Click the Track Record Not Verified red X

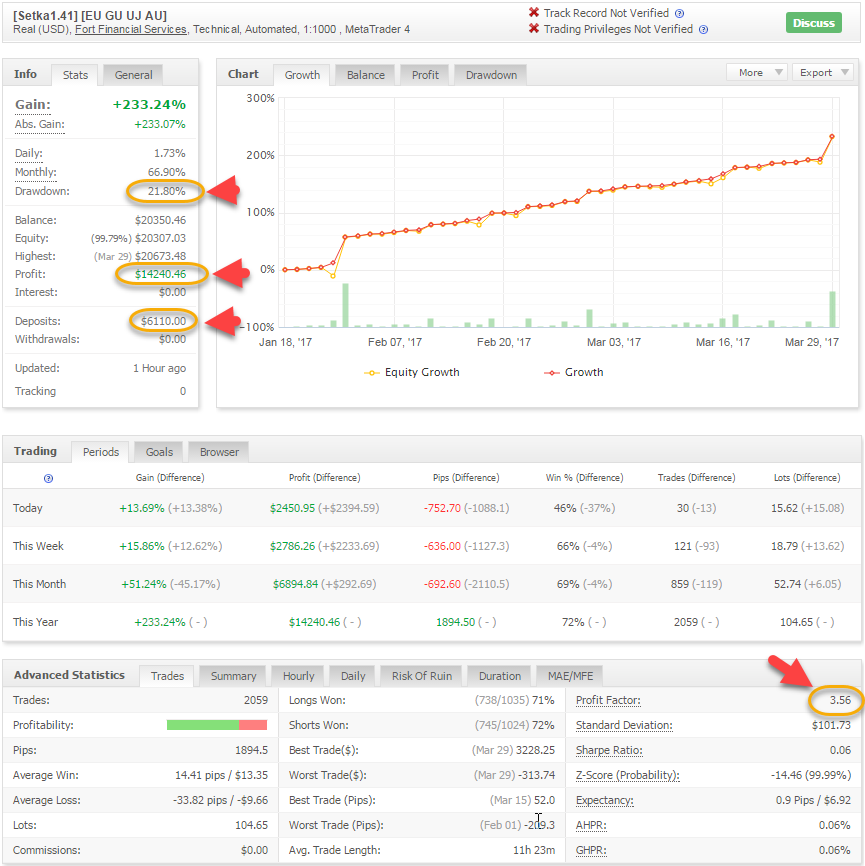point(534,12)
